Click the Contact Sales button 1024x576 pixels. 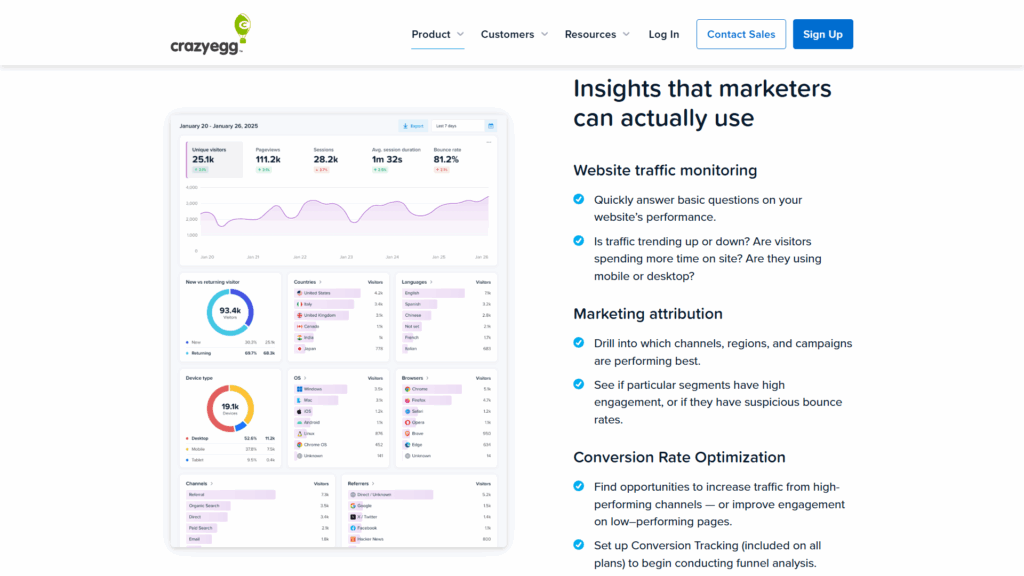pyautogui.click(x=741, y=34)
